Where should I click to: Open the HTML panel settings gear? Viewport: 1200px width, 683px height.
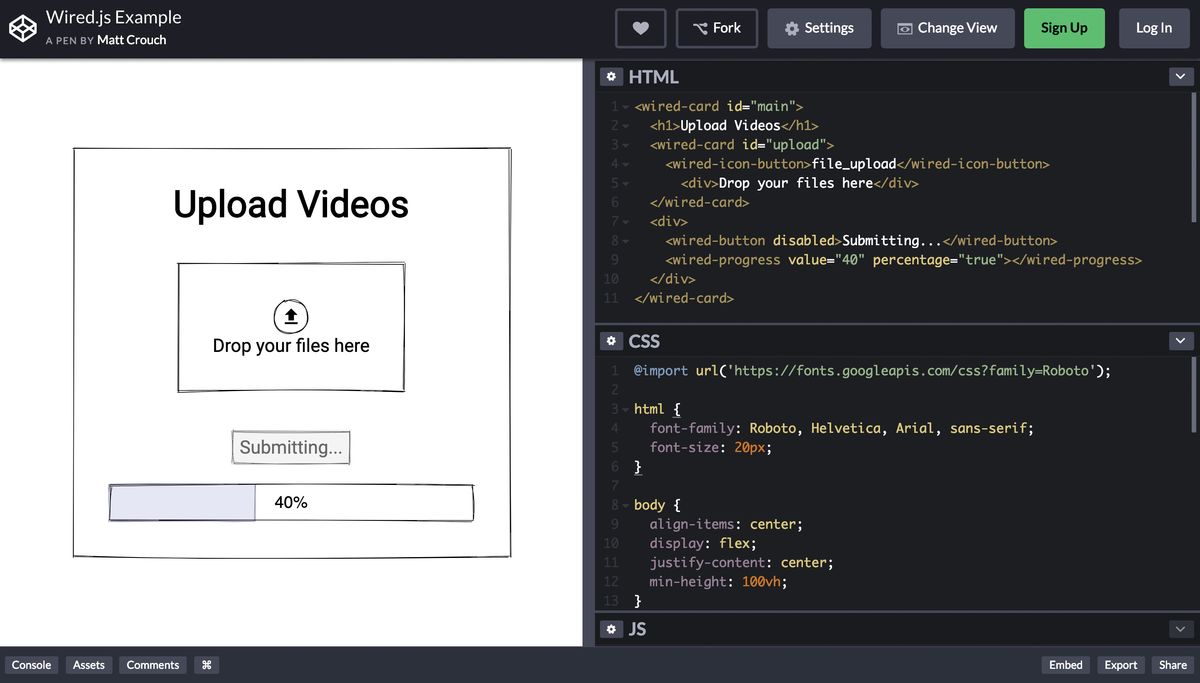611,76
